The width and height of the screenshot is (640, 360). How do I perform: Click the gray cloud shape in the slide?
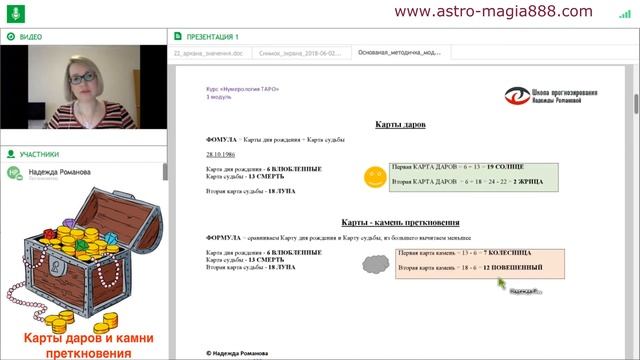[x=376, y=264]
